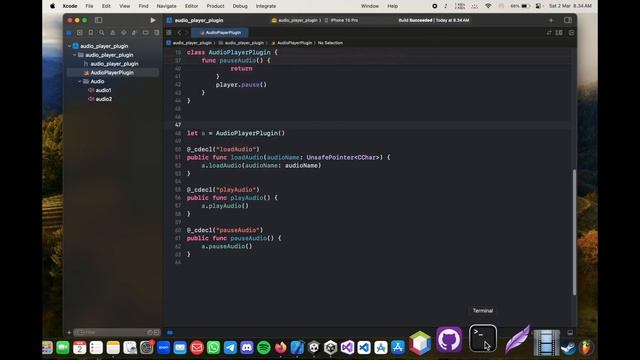
Task: Click the Build Succeeded status text
Action: coord(433,20)
